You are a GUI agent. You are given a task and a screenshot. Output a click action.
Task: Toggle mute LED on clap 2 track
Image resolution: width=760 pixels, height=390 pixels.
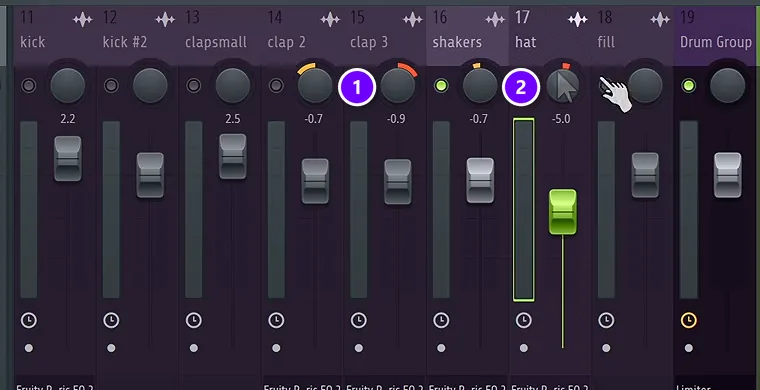tap(276, 86)
